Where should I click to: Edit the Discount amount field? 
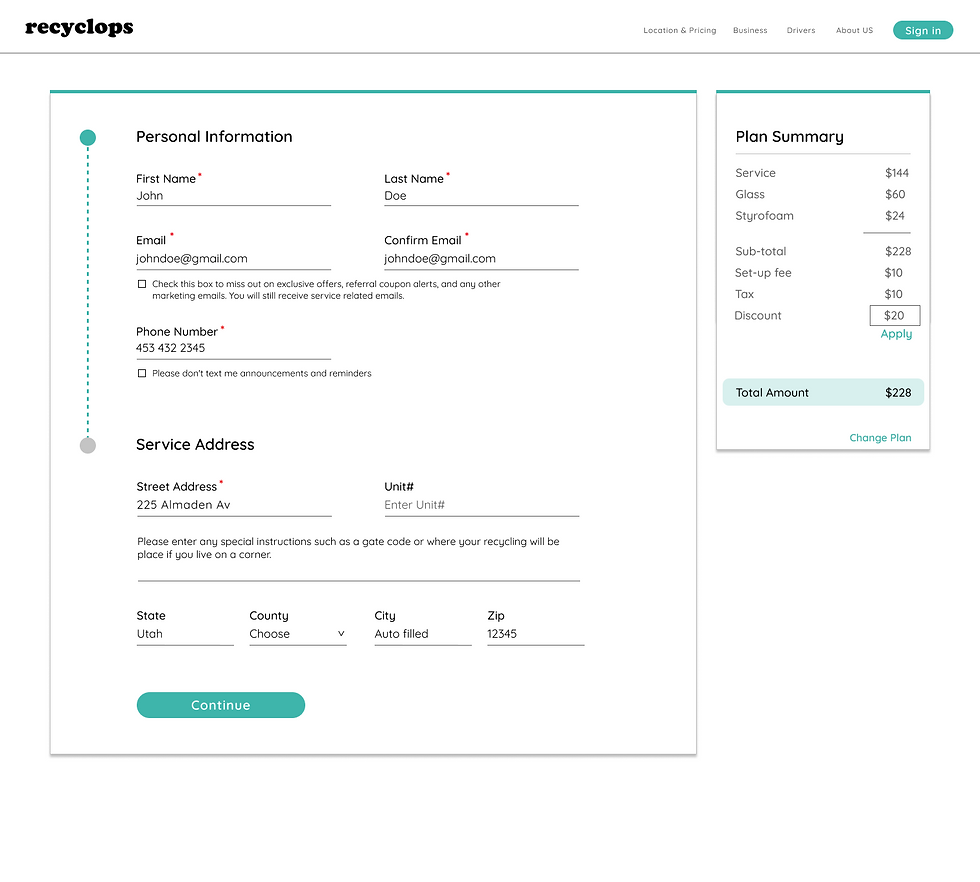pos(894,315)
